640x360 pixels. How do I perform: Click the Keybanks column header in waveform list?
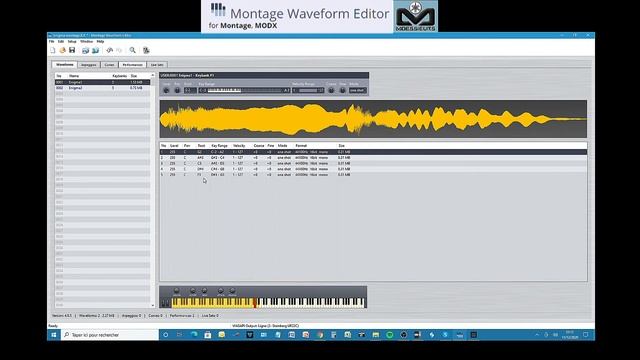click(x=120, y=76)
